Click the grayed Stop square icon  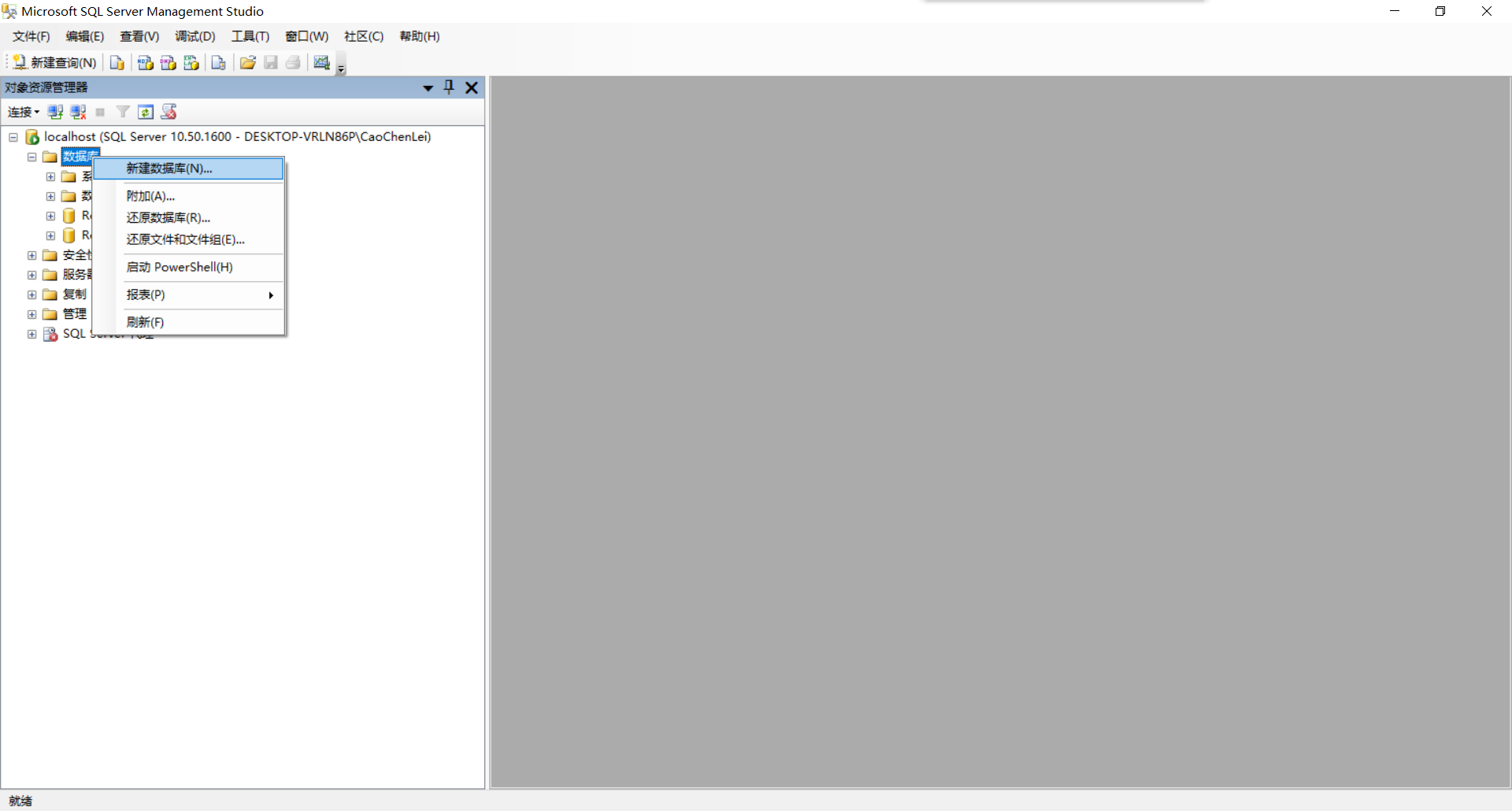(100, 112)
